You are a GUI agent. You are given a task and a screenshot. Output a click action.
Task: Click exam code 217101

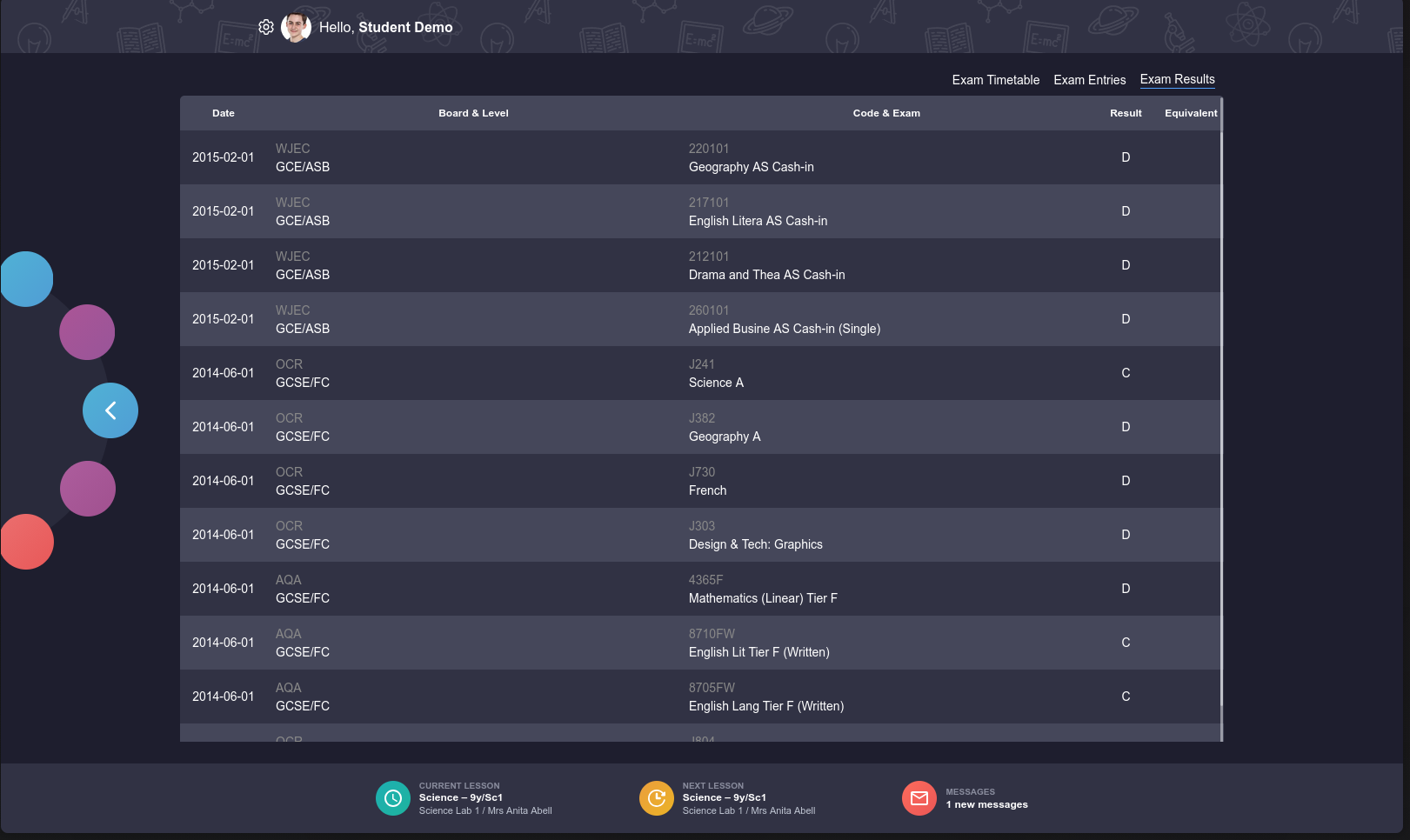tap(709, 203)
